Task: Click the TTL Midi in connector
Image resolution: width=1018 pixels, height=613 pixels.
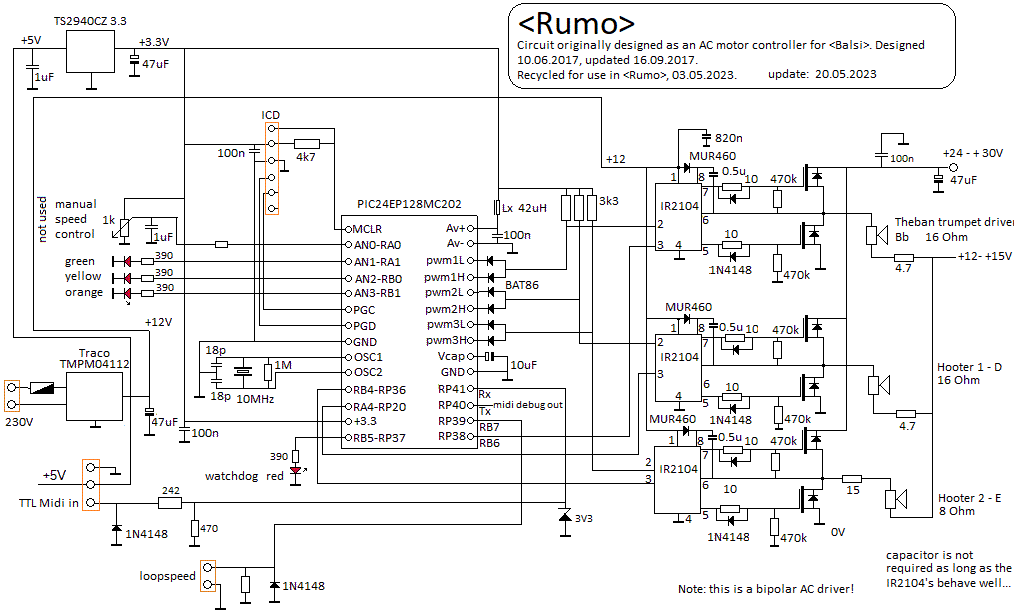Action: click(91, 485)
